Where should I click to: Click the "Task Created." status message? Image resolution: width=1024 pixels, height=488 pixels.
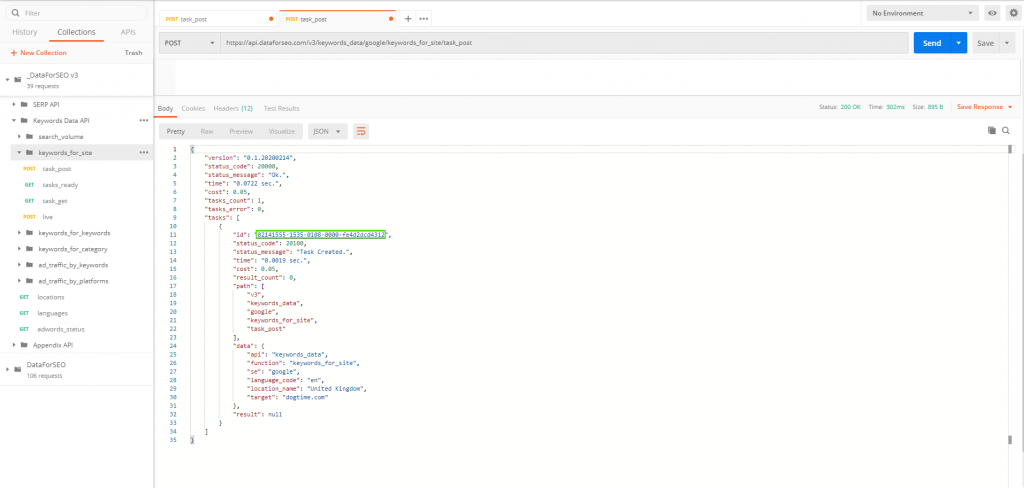(x=323, y=252)
